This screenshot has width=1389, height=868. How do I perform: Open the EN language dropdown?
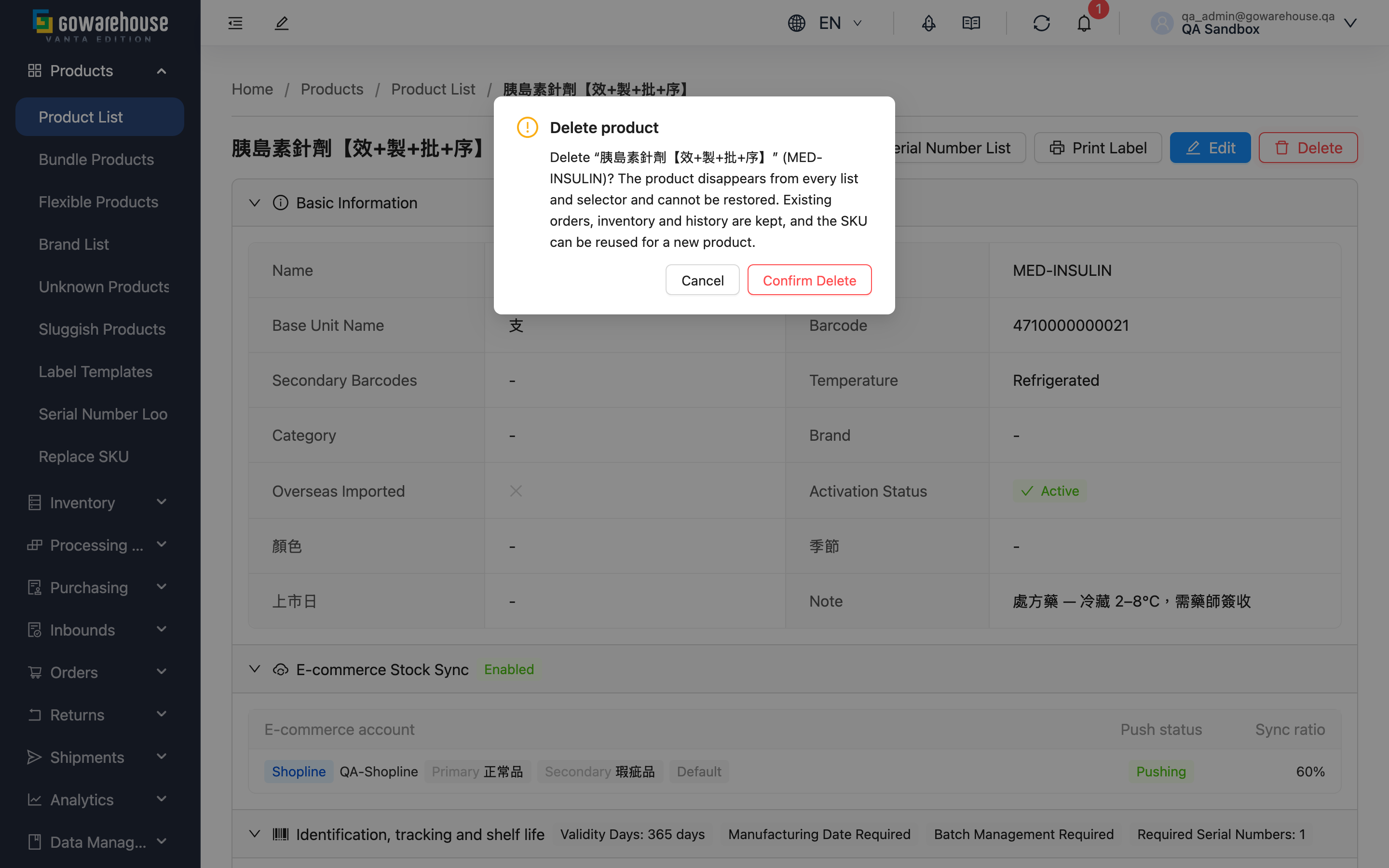click(840, 23)
